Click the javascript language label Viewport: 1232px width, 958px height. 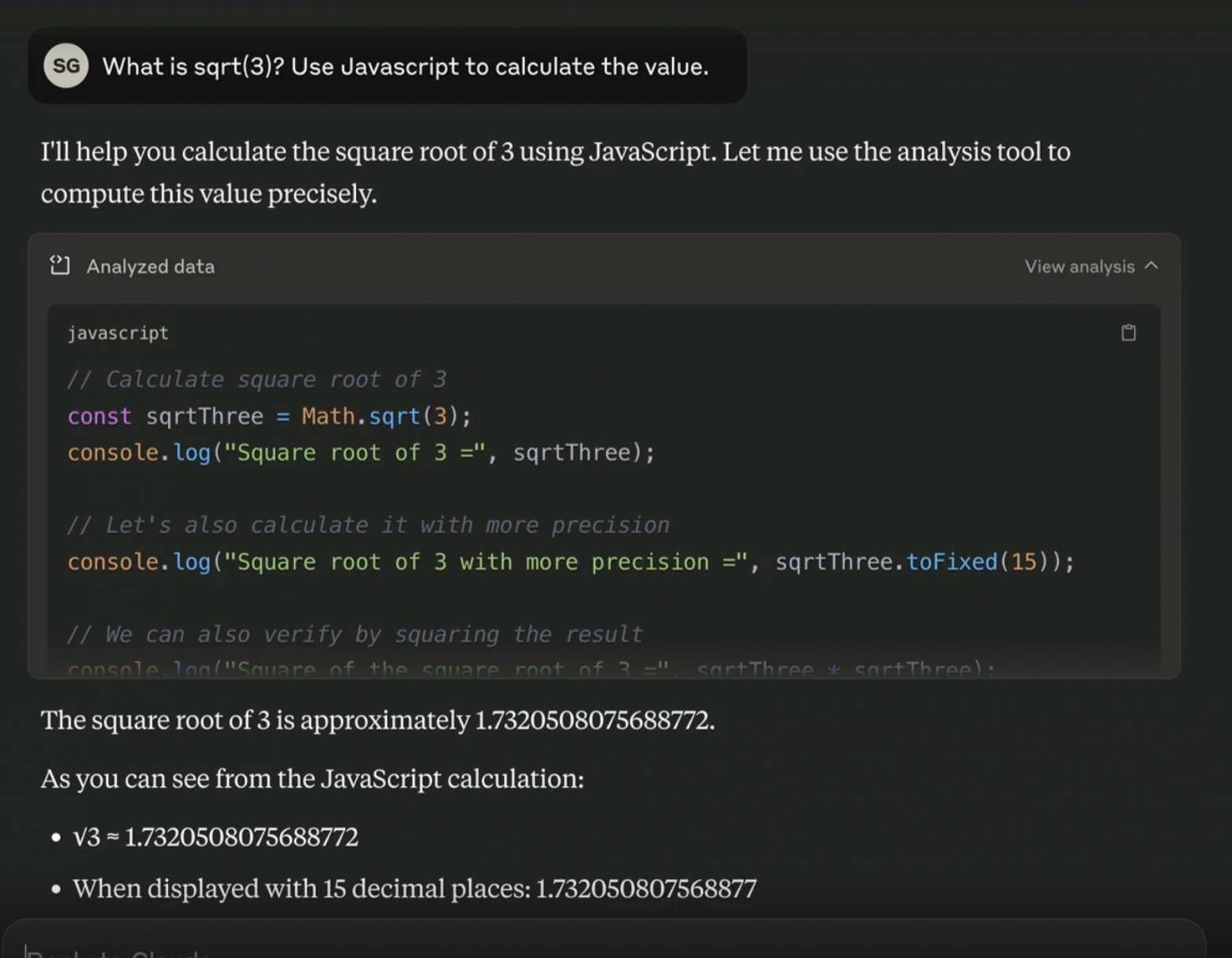click(x=118, y=333)
